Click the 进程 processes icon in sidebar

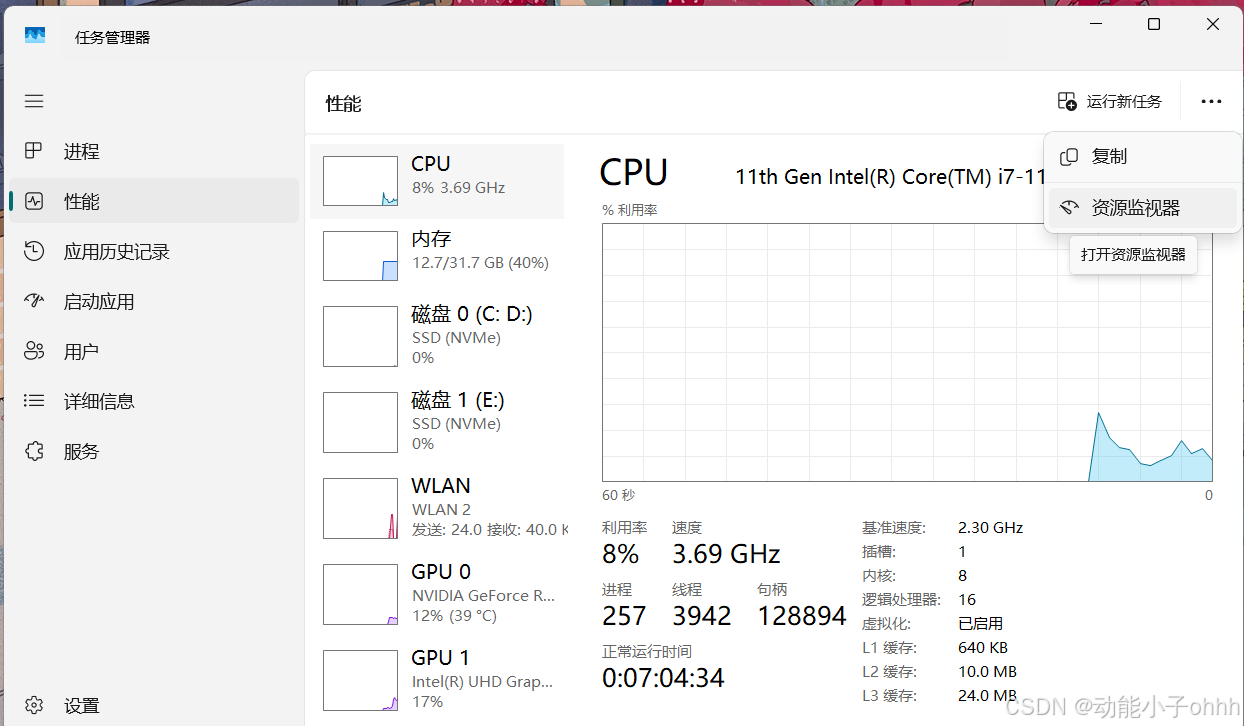(34, 151)
